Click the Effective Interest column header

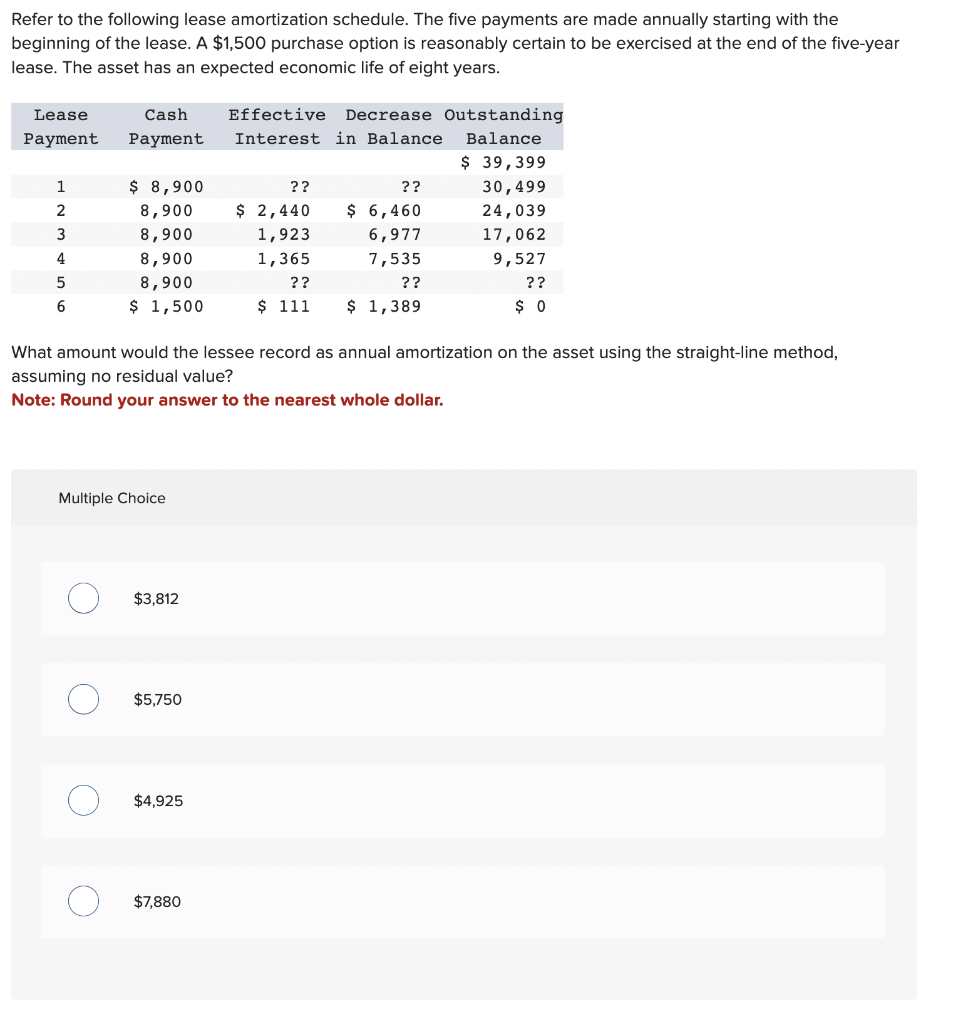[x=276, y=126]
